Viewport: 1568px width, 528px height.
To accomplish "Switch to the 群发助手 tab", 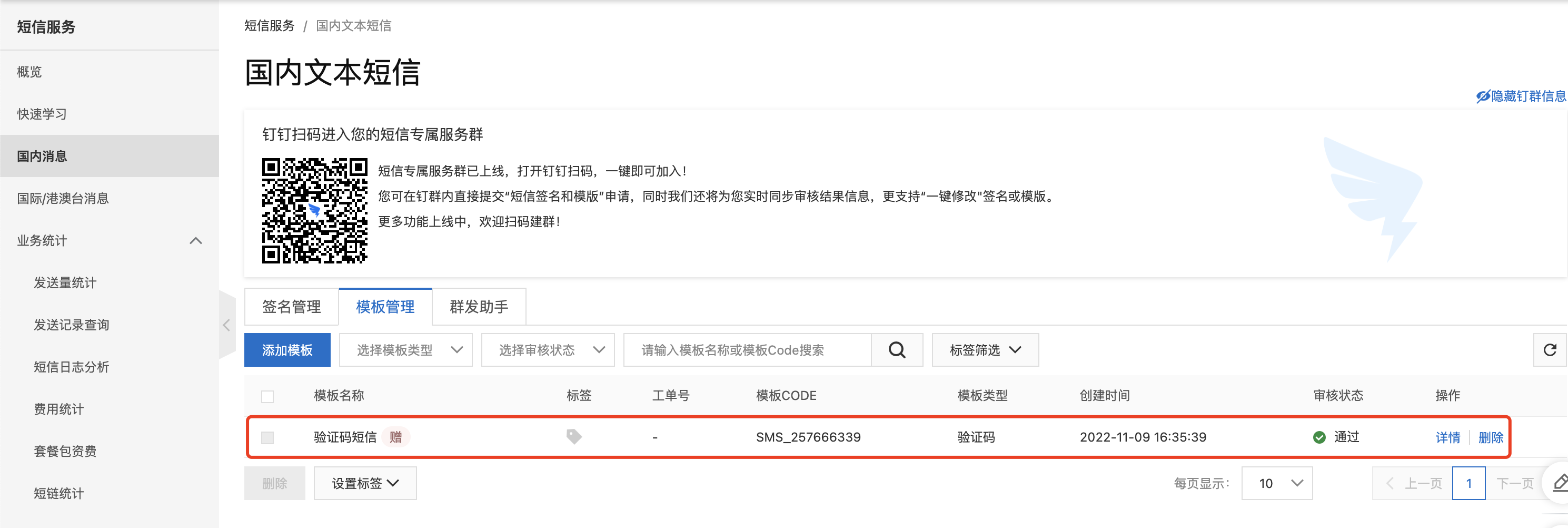I will pyautogui.click(x=479, y=306).
